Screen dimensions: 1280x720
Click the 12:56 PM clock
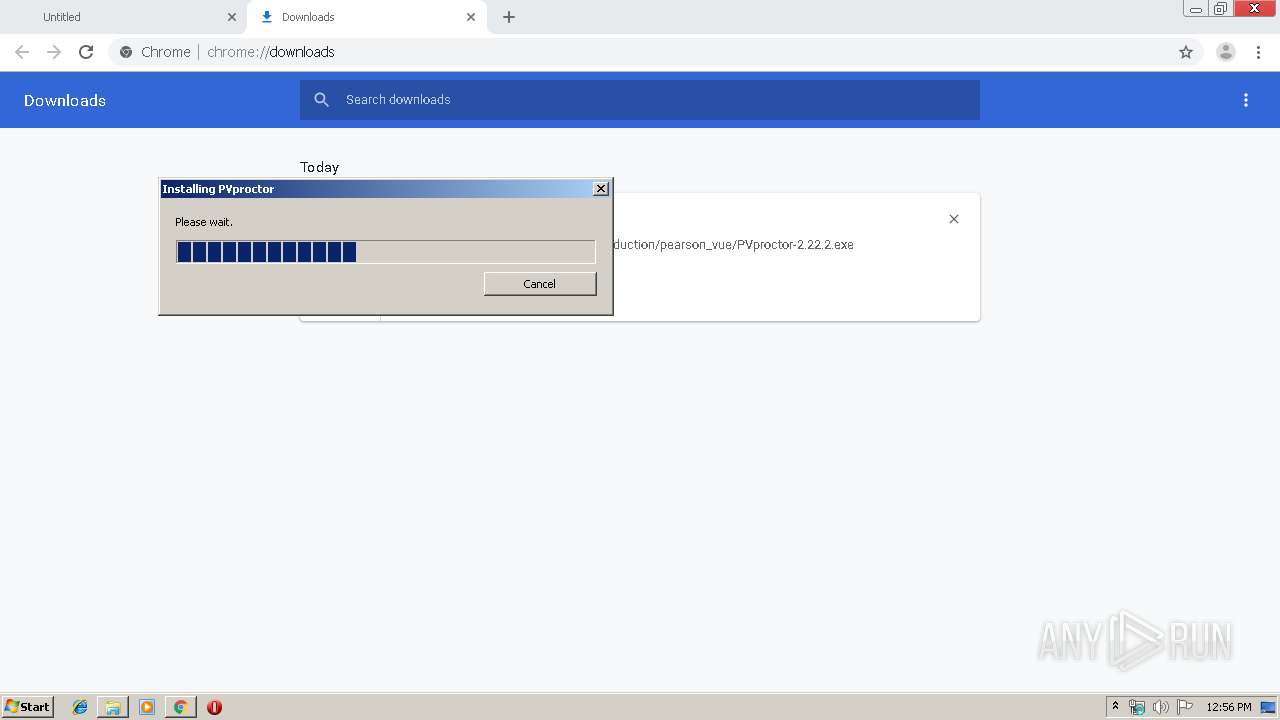[x=1229, y=707]
